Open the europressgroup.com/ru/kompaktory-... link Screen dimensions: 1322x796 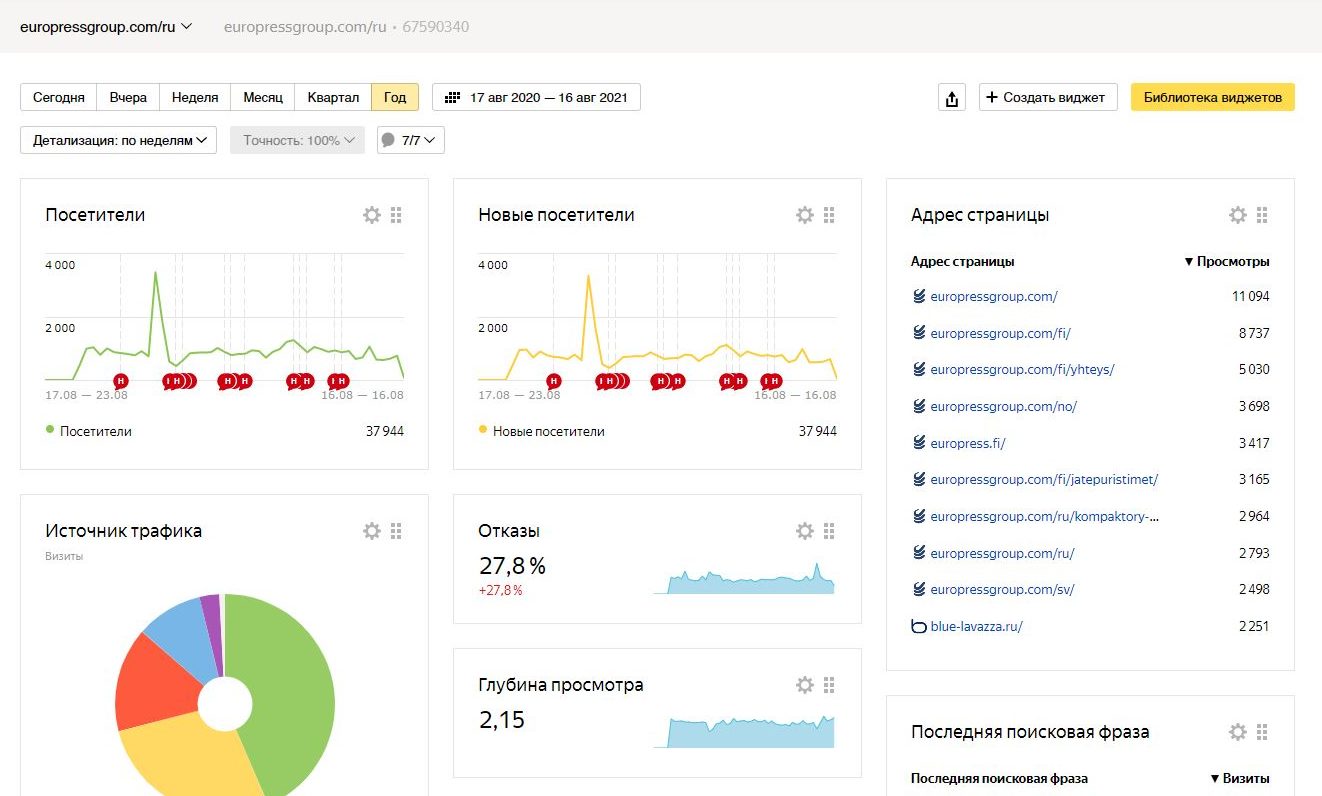coord(1045,517)
